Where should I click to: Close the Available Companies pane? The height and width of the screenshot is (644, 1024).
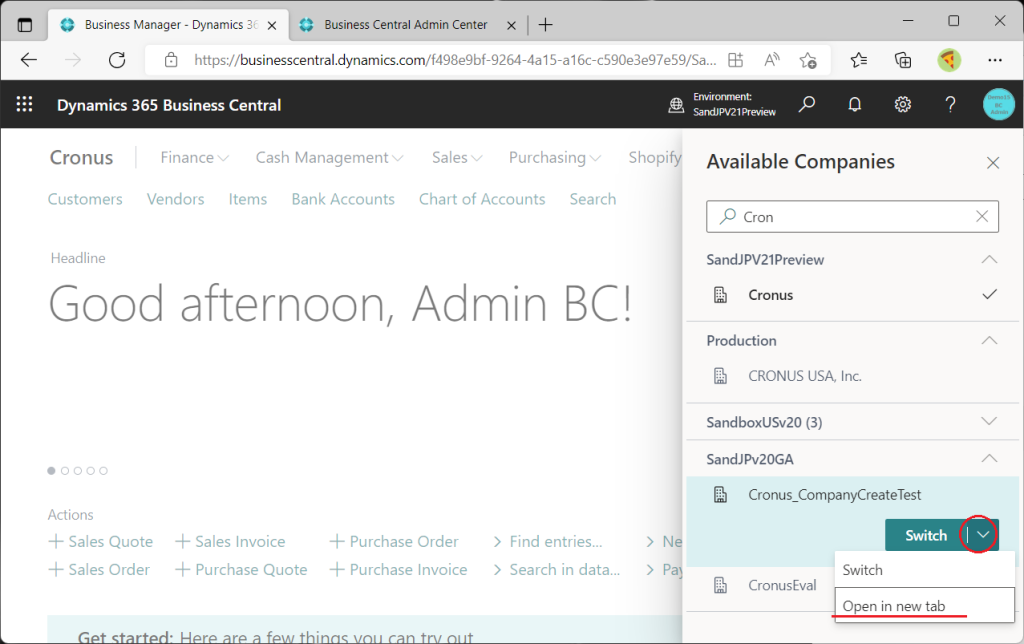point(993,163)
